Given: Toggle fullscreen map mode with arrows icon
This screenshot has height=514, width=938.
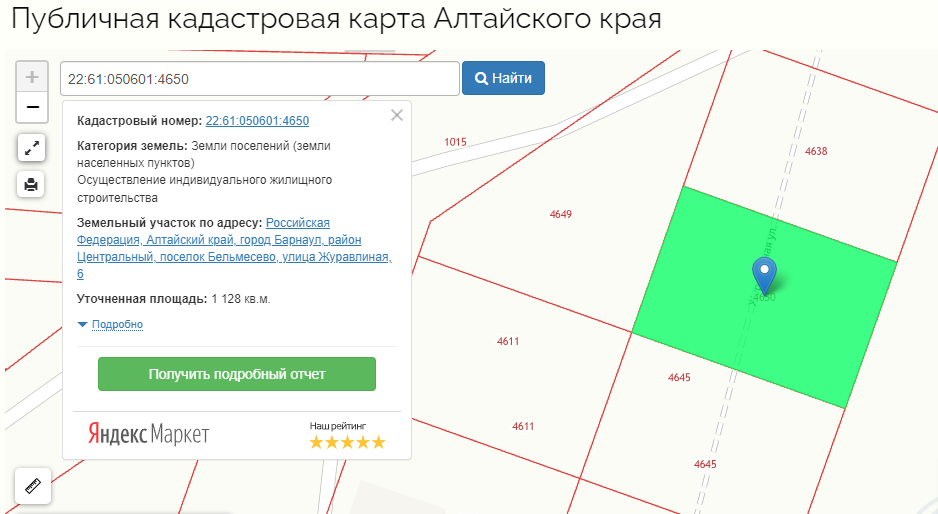Looking at the screenshot, I should point(32,148).
